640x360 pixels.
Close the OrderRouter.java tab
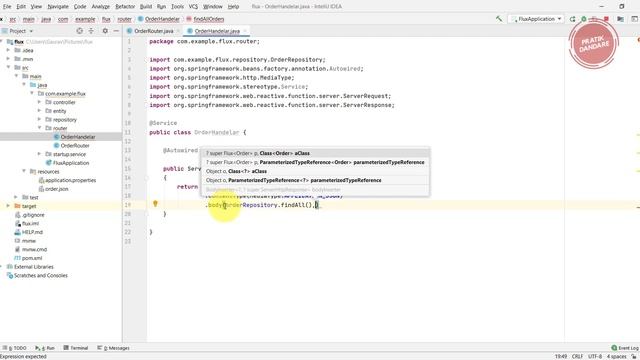click(x=178, y=31)
